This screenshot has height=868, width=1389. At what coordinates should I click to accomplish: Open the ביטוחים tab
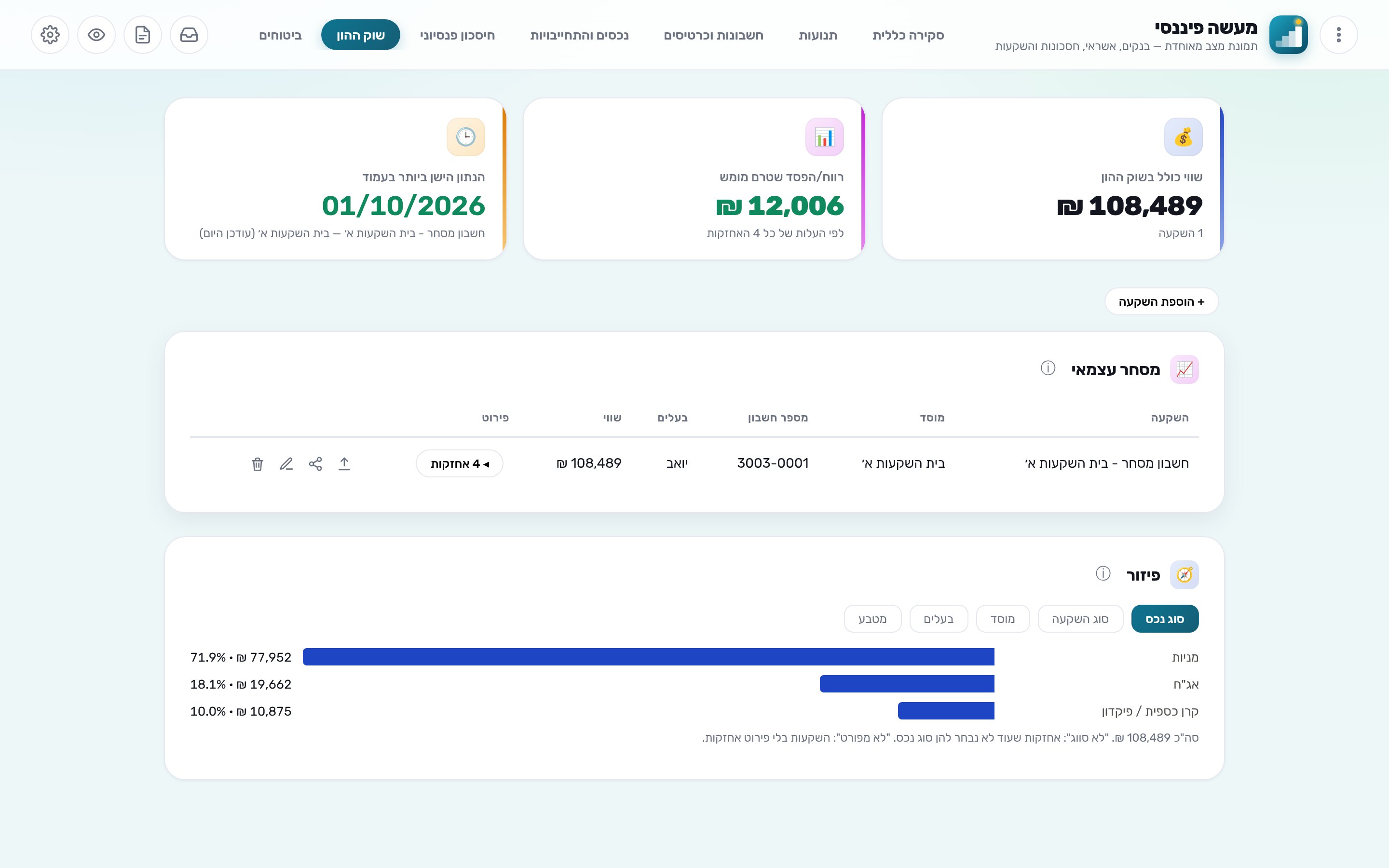click(x=280, y=35)
